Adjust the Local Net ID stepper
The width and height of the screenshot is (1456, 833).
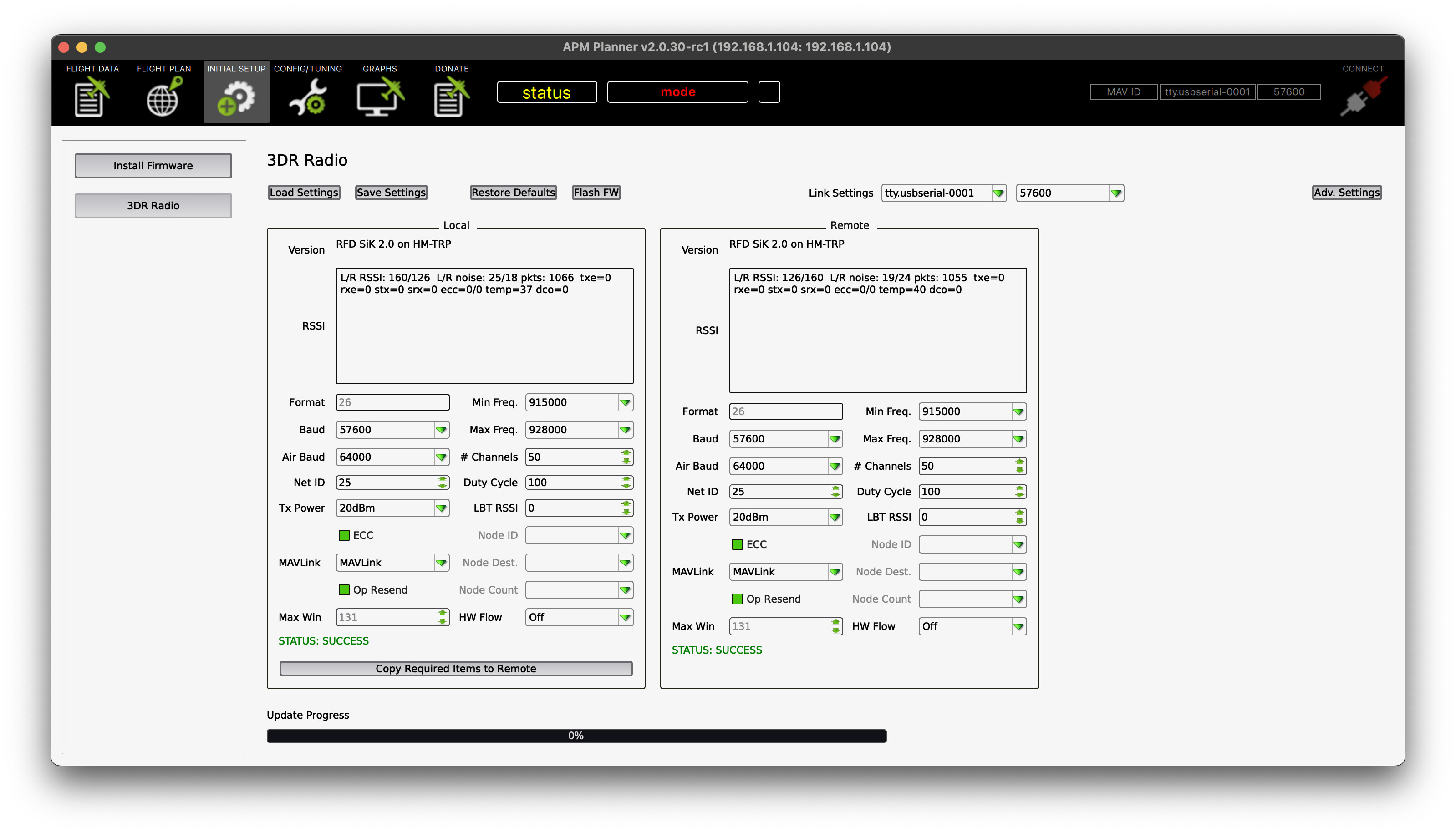click(442, 483)
